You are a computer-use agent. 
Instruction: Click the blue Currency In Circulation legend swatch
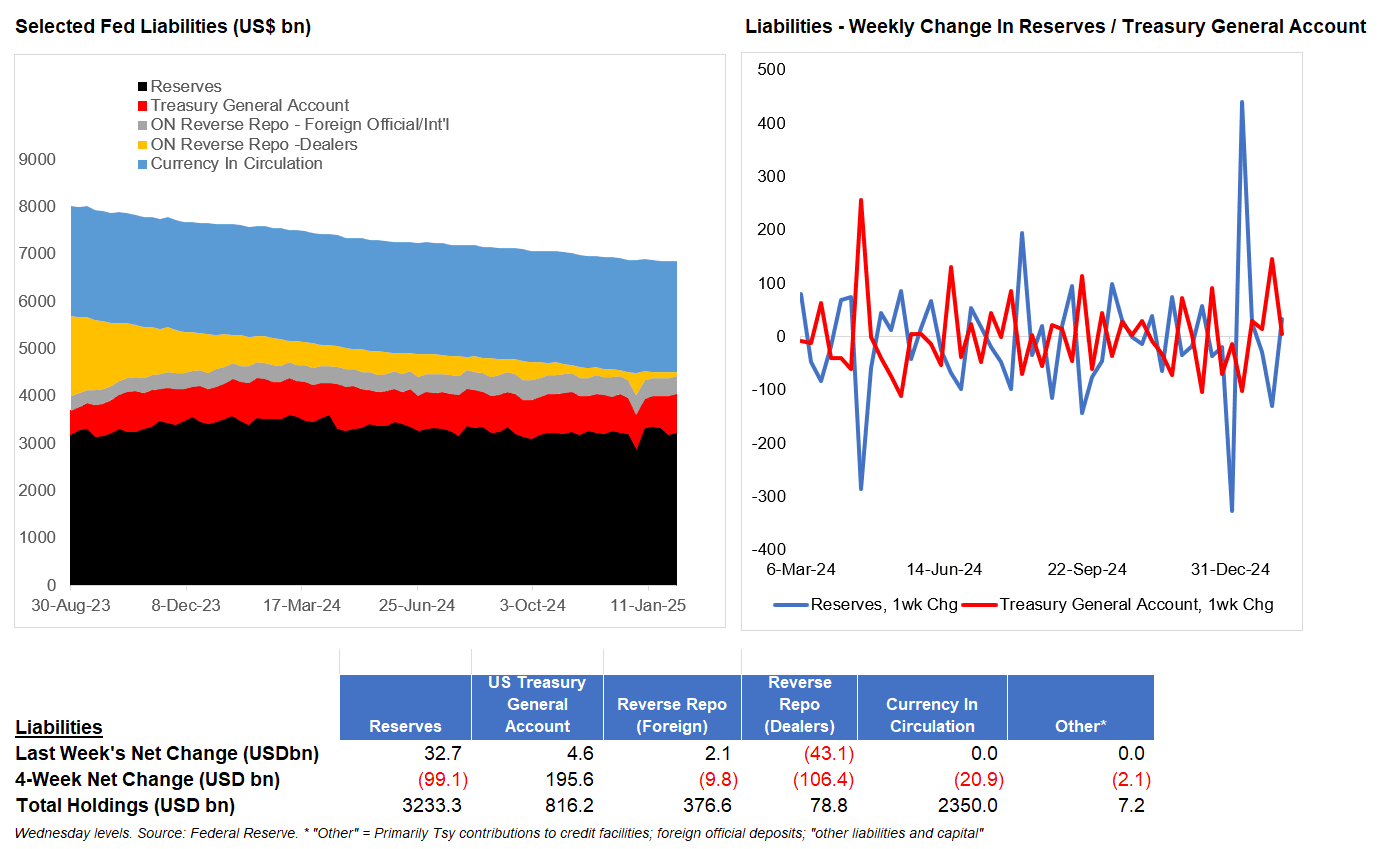click(143, 164)
